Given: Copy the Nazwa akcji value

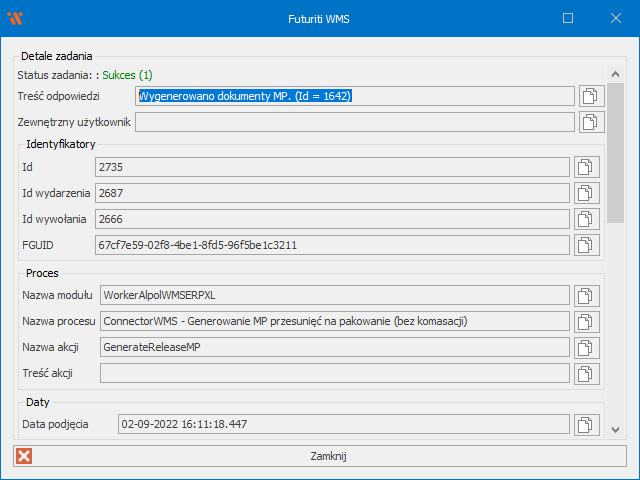Looking at the screenshot, I should pyautogui.click(x=586, y=348).
